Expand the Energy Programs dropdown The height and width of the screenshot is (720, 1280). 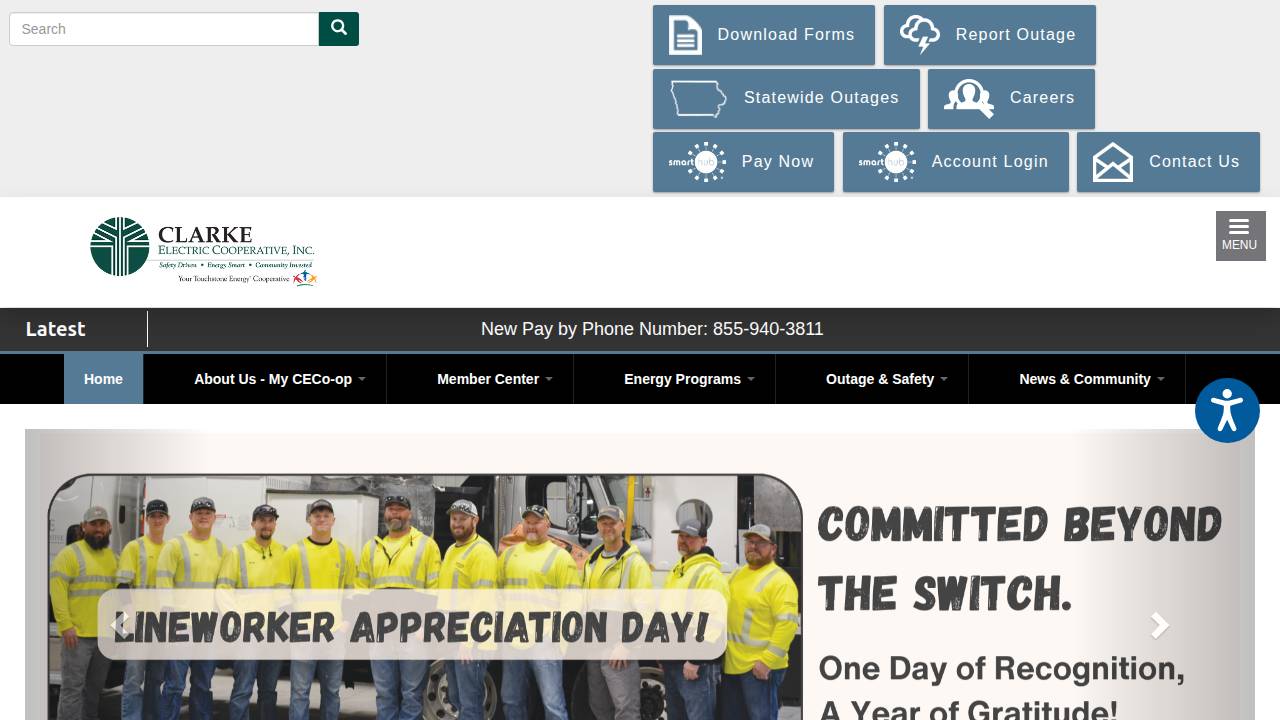click(681, 379)
